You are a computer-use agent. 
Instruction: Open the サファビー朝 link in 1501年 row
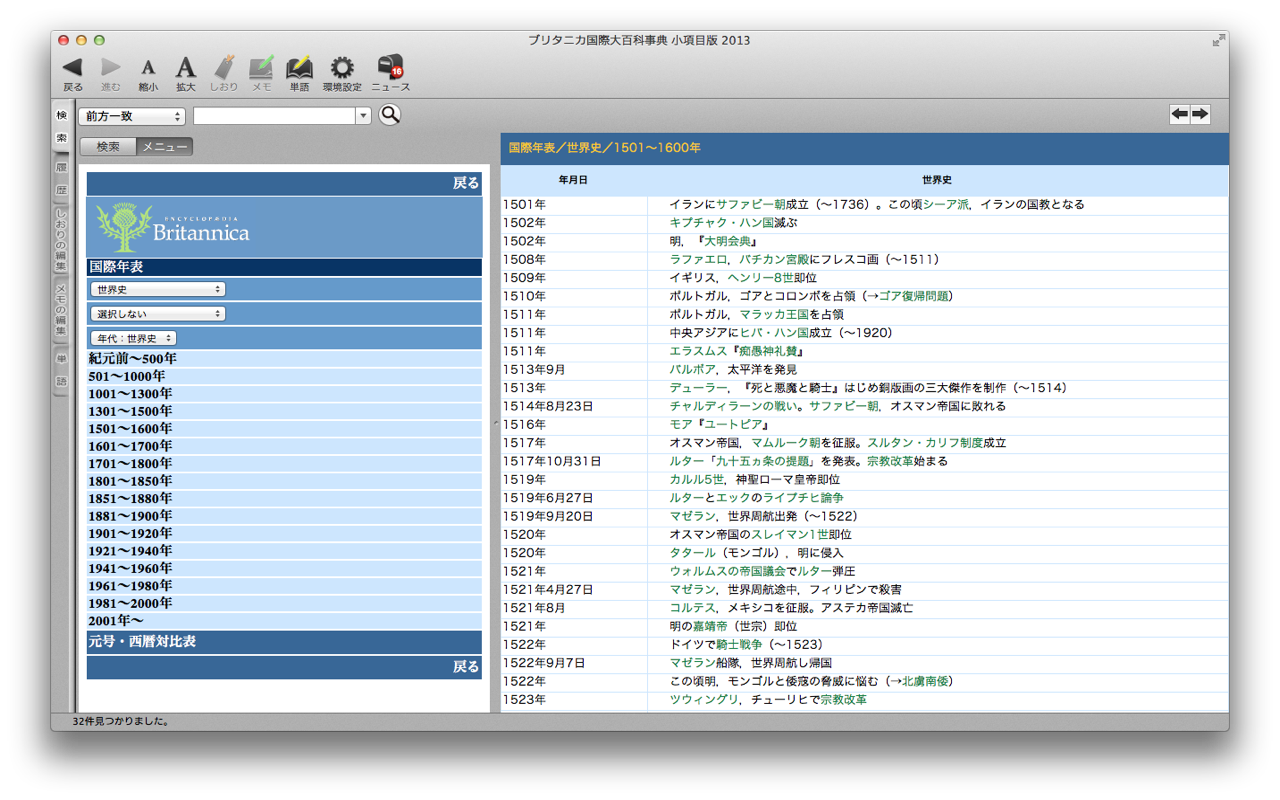(x=750, y=205)
